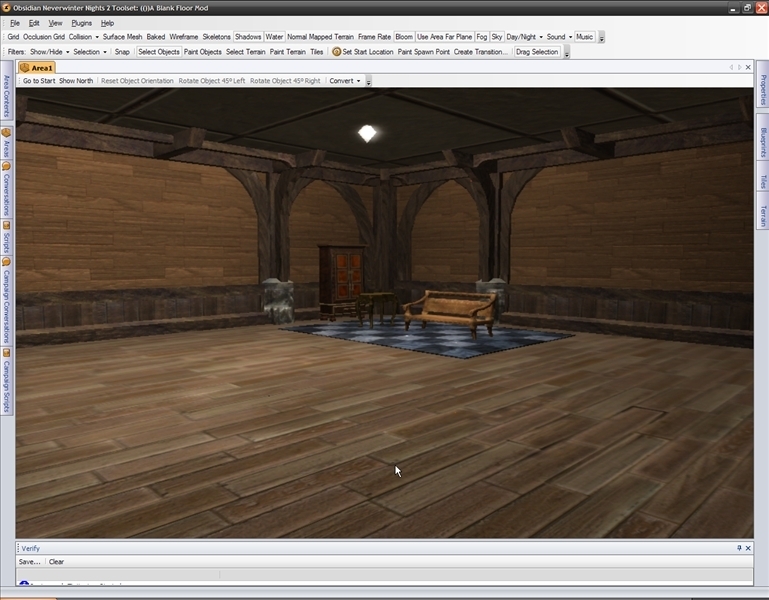Pin the Verify panel with pushpin icon

(740, 548)
